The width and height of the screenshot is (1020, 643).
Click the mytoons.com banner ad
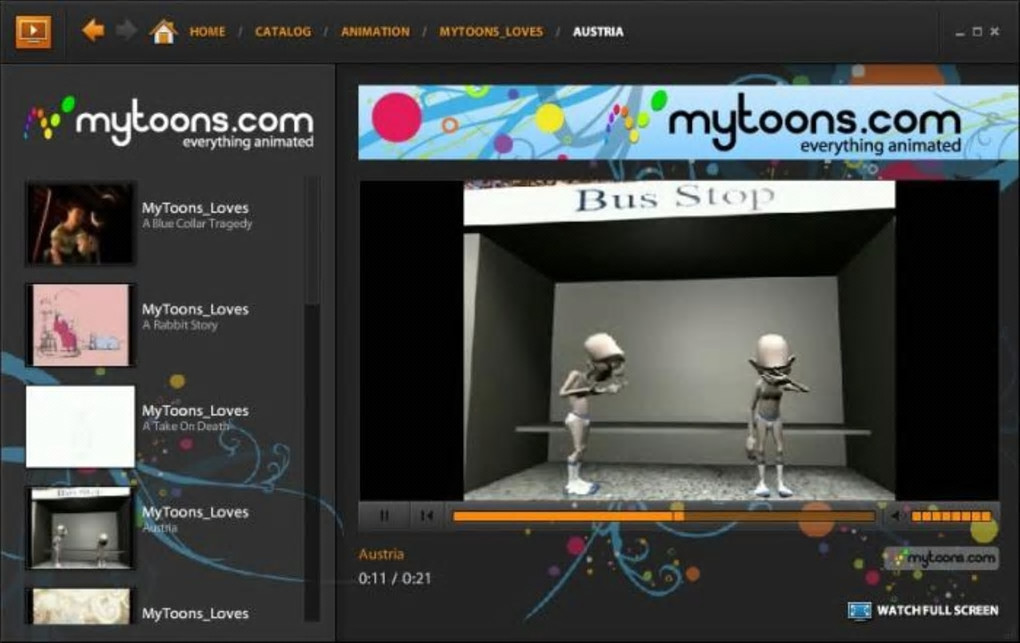coord(689,122)
